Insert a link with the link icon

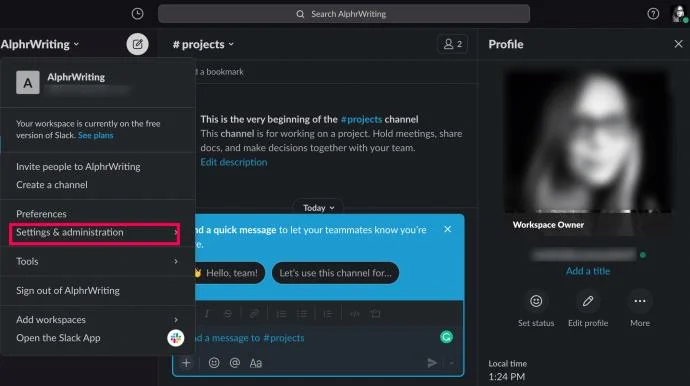click(254, 314)
